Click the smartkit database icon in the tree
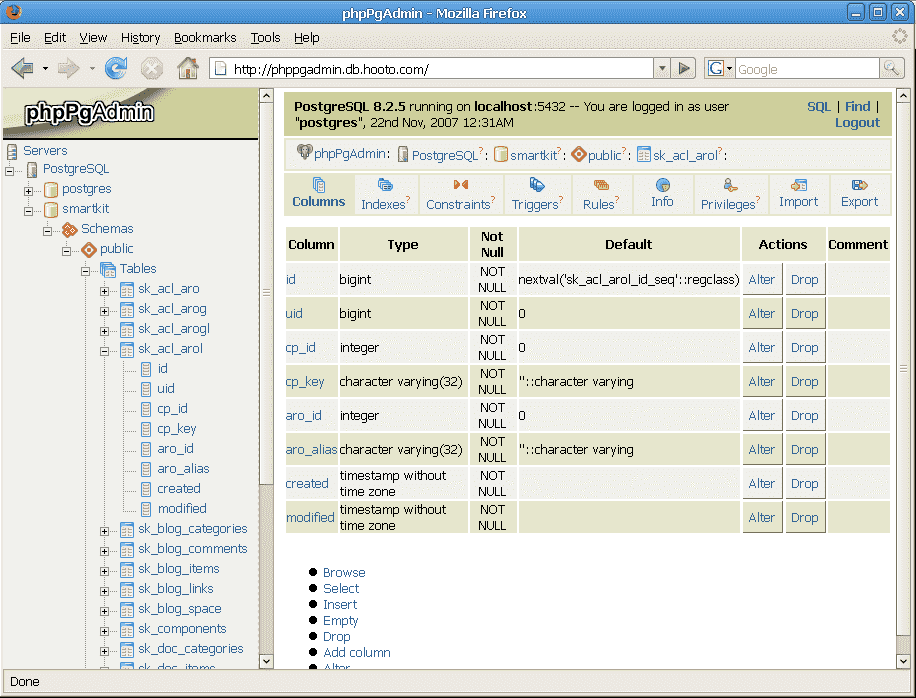 51,209
